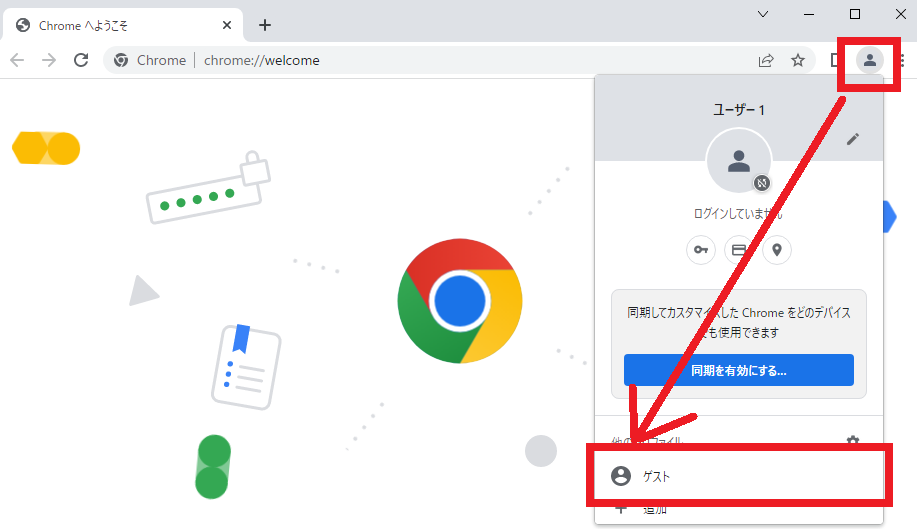Click the blue next arrow on welcome page
The image size is (917, 529).
click(890, 217)
